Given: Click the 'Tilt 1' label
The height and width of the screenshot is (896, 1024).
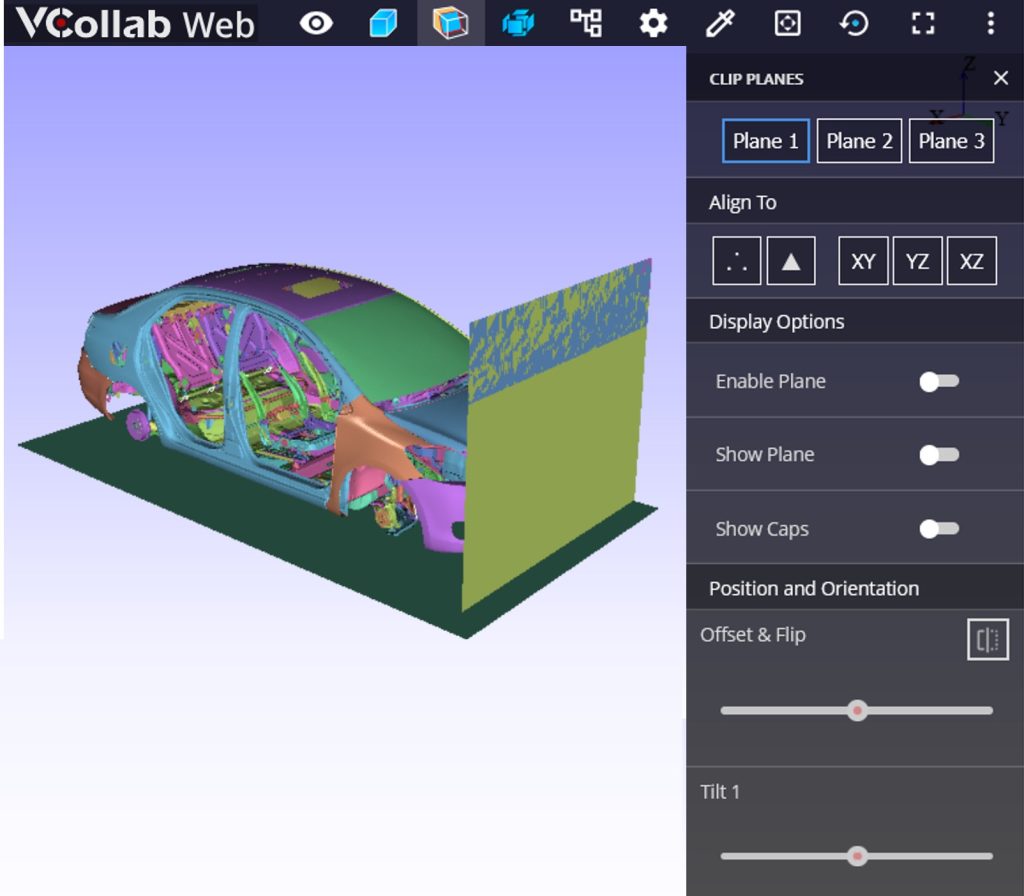Looking at the screenshot, I should click(x=720, y=792).
